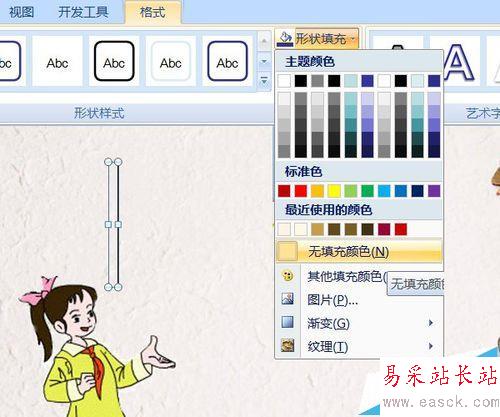The height and width of the screenshot is (417, 500).
Task: Click the 最近使用的颜色 section heading
Action: [329, 210]
